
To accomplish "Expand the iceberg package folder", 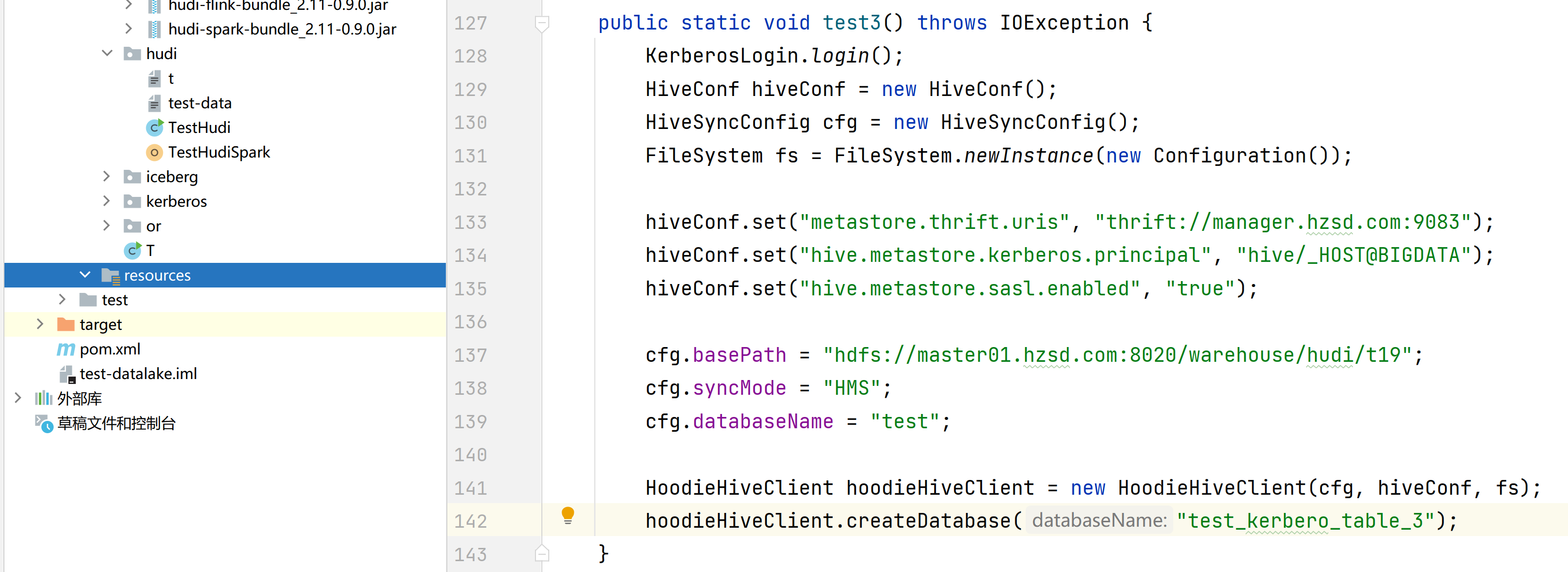I will pos(107,176).
